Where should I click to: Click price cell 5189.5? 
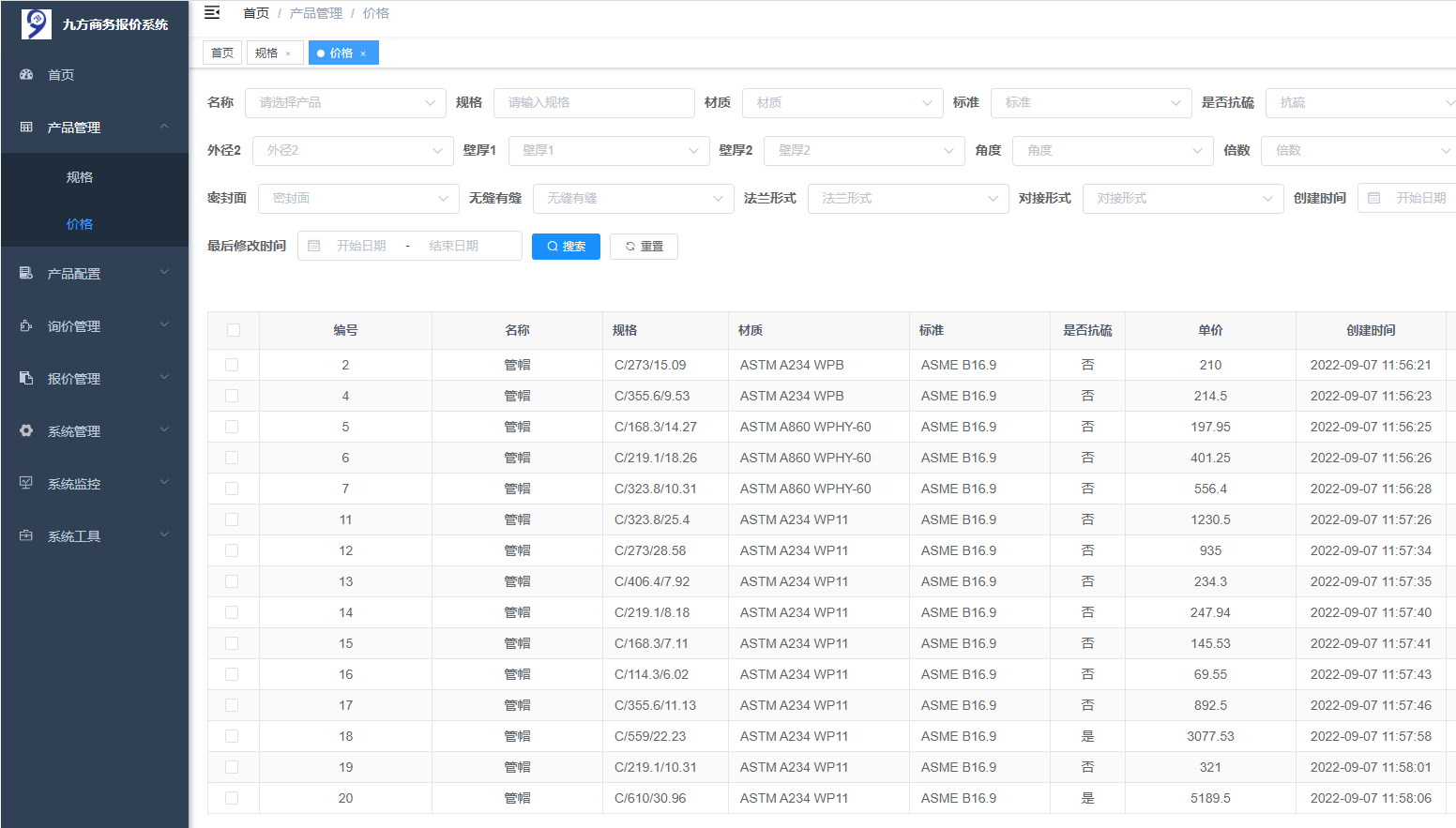1210,798
